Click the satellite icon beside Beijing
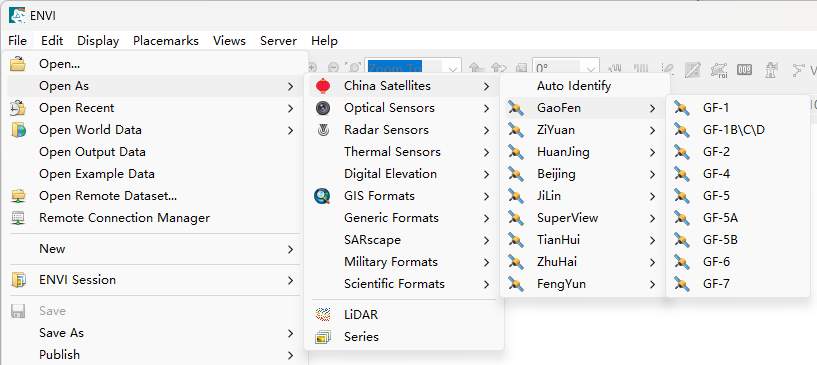The height and width of the screenshot is (365, 817). 516,174
